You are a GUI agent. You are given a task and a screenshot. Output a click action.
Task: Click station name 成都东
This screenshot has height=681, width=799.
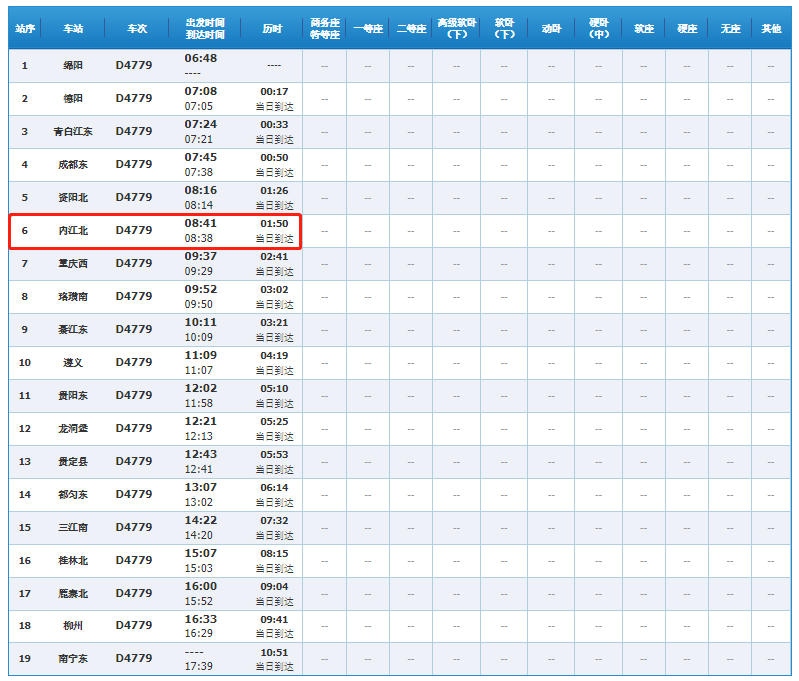pyautogui.click(x=73, y=164)
